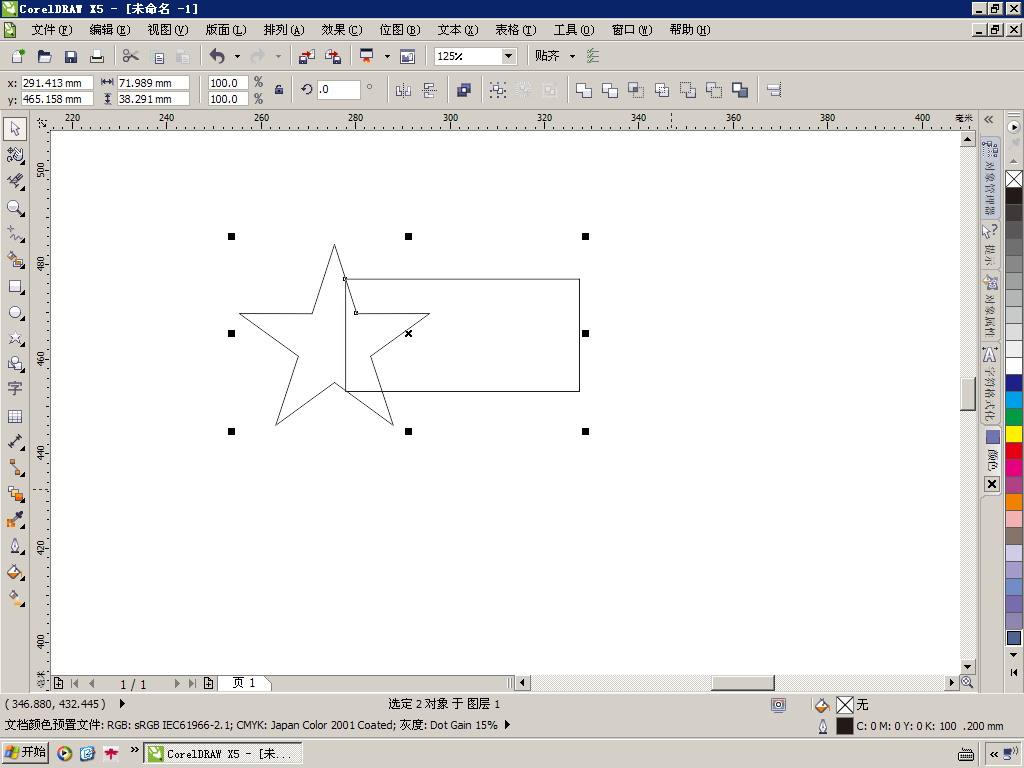Select the Pick tool in toolbox
The height and width of the screenshot is (768, 1024).
pyautogui.click(x=15, y=129)
